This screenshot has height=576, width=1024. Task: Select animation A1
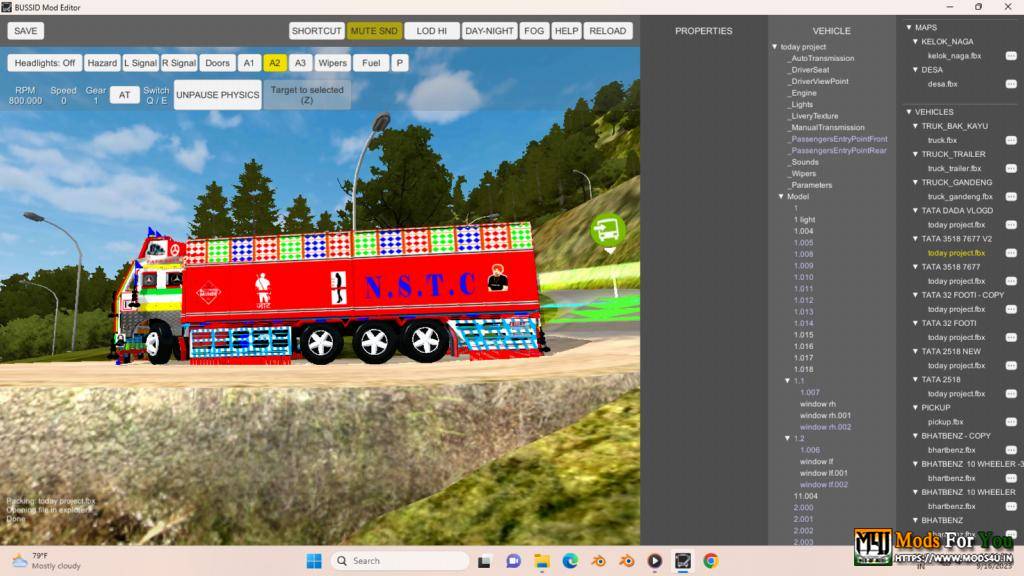[x=249, y=63]
